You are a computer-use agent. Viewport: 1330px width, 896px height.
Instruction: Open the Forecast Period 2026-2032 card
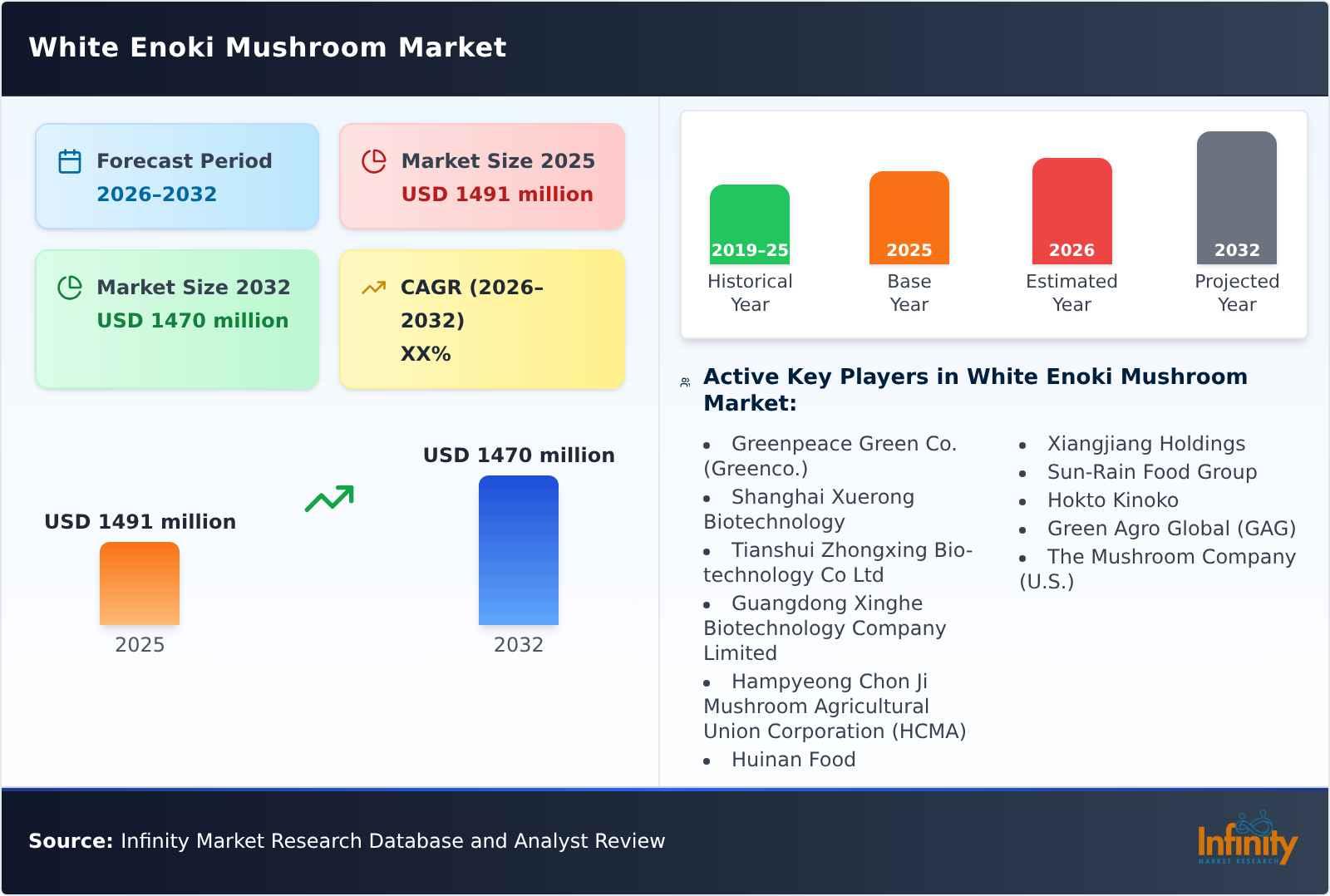[x=177, y=176]
